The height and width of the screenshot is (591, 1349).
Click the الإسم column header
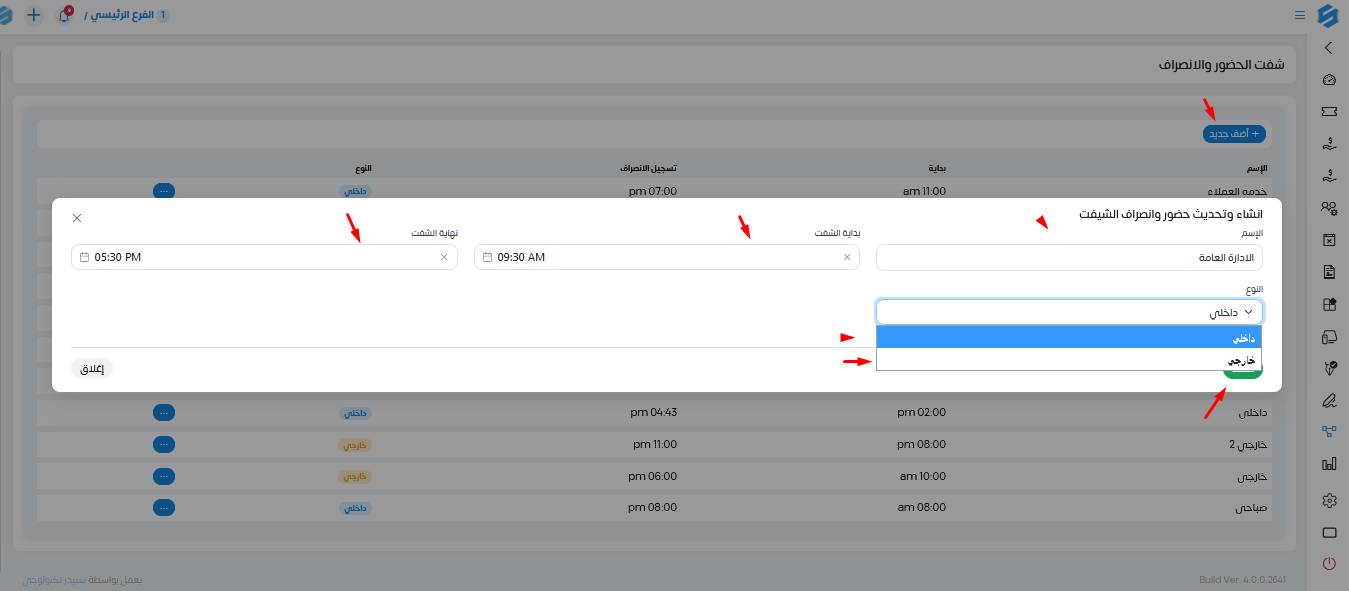1257,166
